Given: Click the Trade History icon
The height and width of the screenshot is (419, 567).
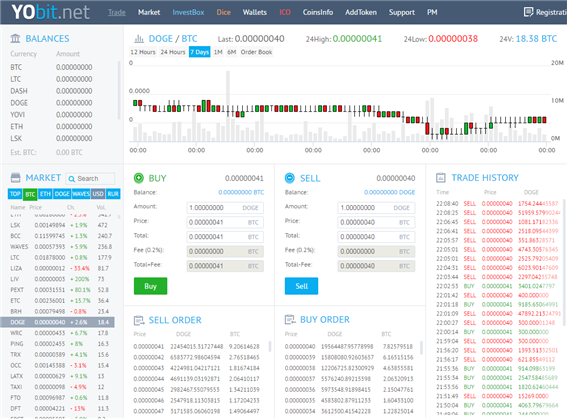Looking at the screenshot, I should tap(441, 178).
